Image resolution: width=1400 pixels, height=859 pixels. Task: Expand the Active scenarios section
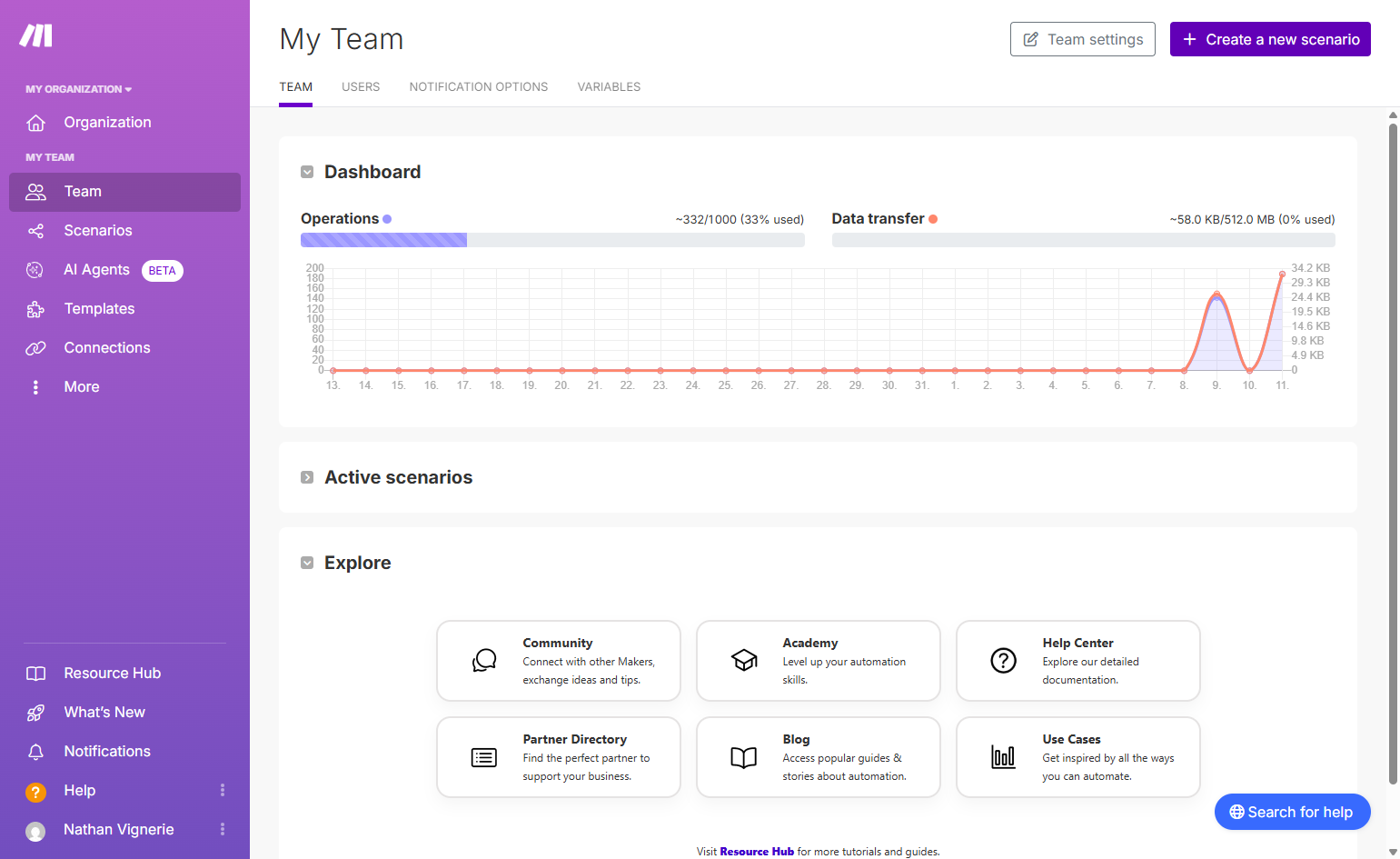[x=307, y=477]
